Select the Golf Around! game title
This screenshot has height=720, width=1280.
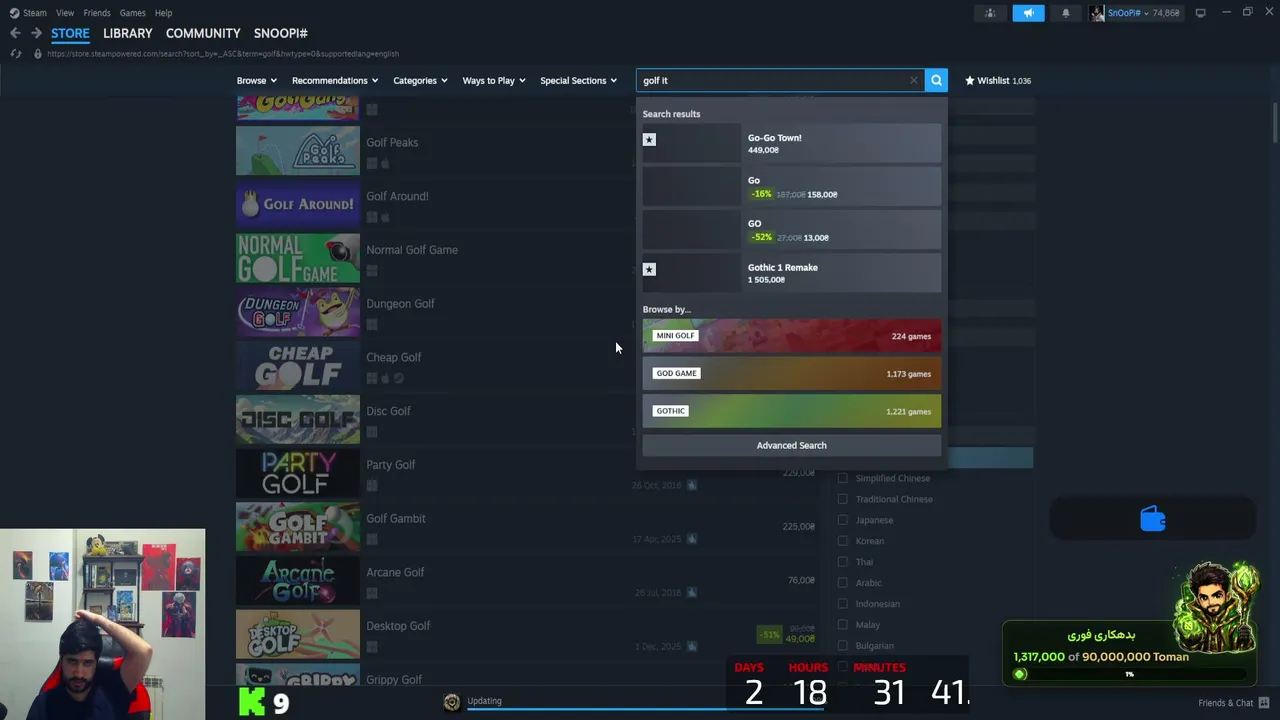point(397,196)
